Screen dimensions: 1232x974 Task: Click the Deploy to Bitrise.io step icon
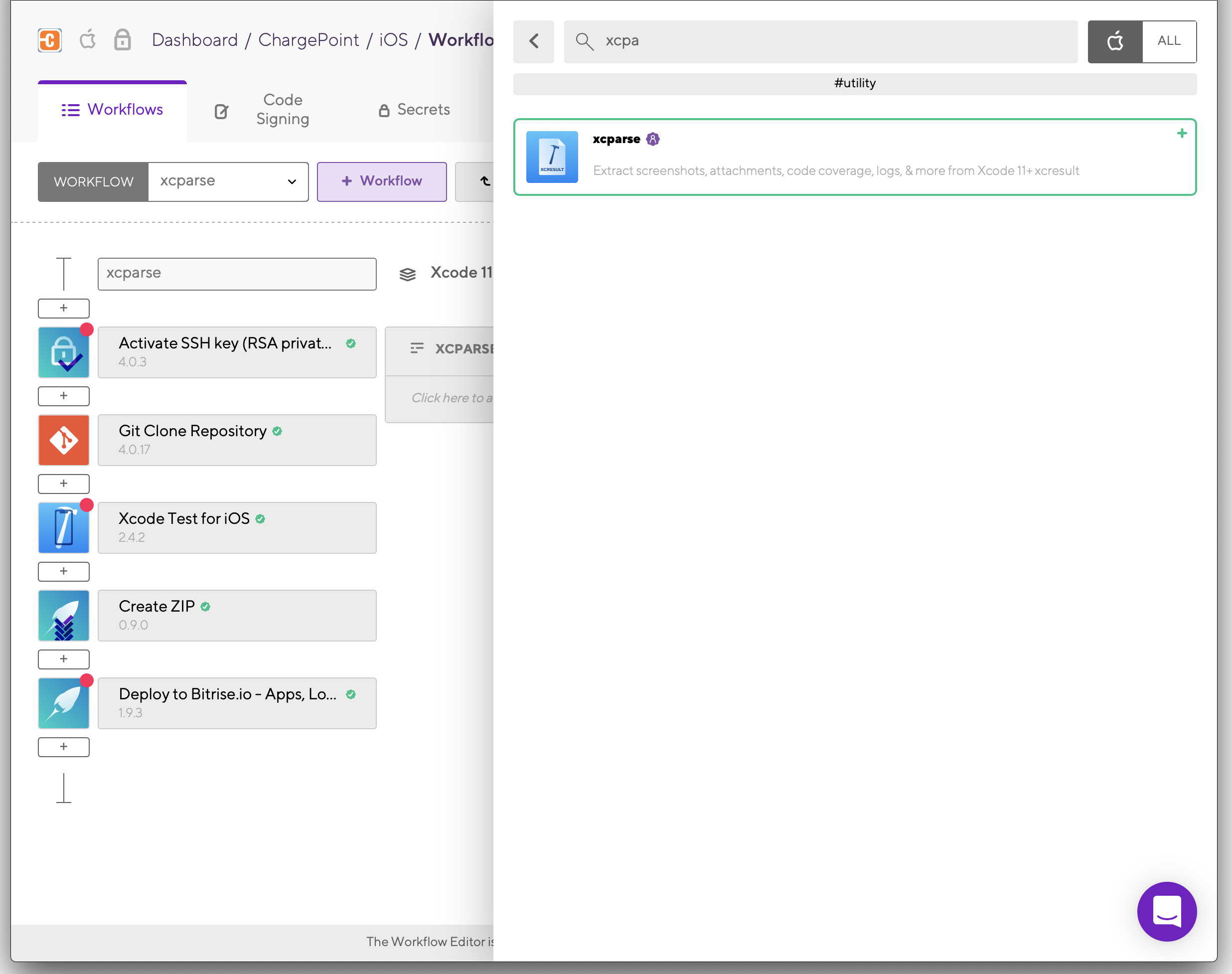(64, 703)
